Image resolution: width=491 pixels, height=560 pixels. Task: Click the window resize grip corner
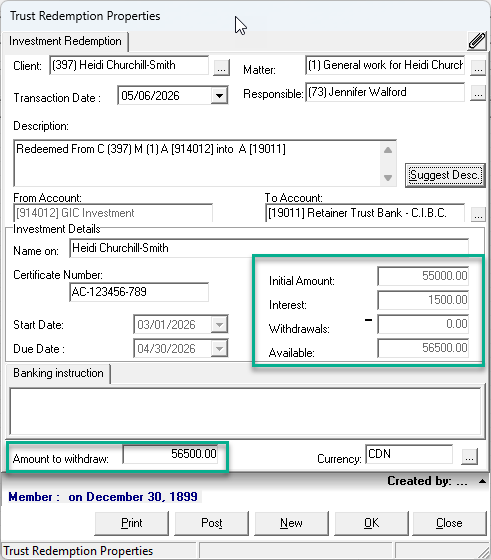[x=484, y=553]
